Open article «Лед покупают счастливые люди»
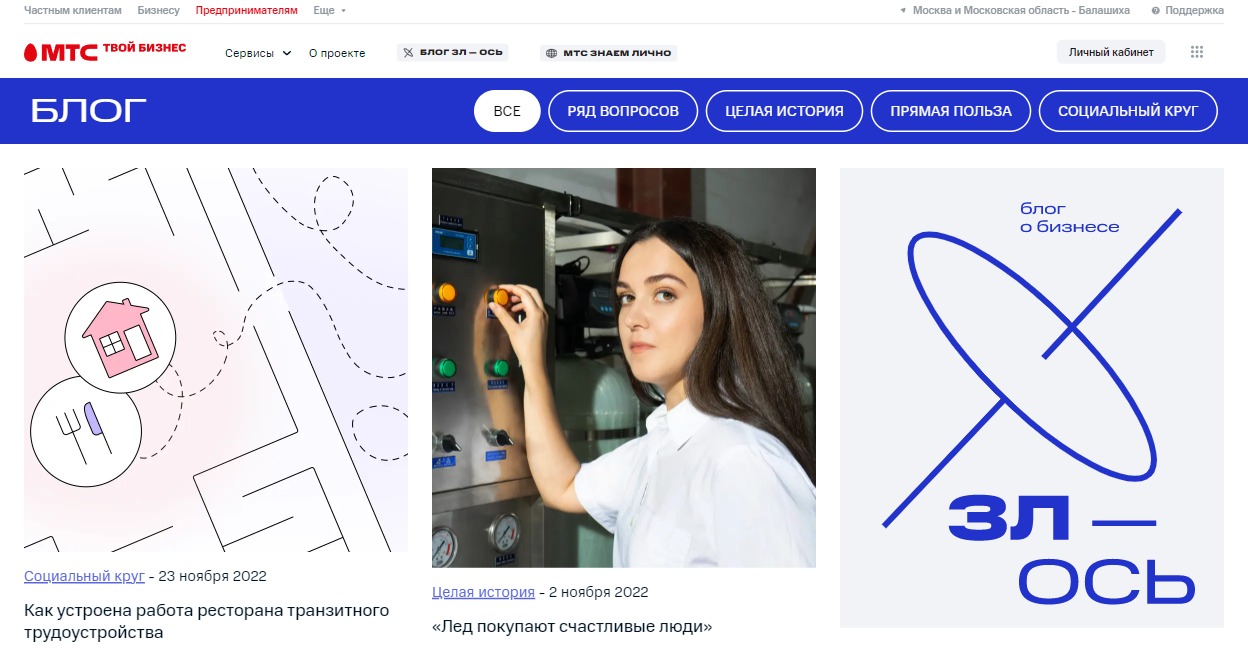Image resolution: width=1248 pixels, height=670 pixels. [572, 627]
